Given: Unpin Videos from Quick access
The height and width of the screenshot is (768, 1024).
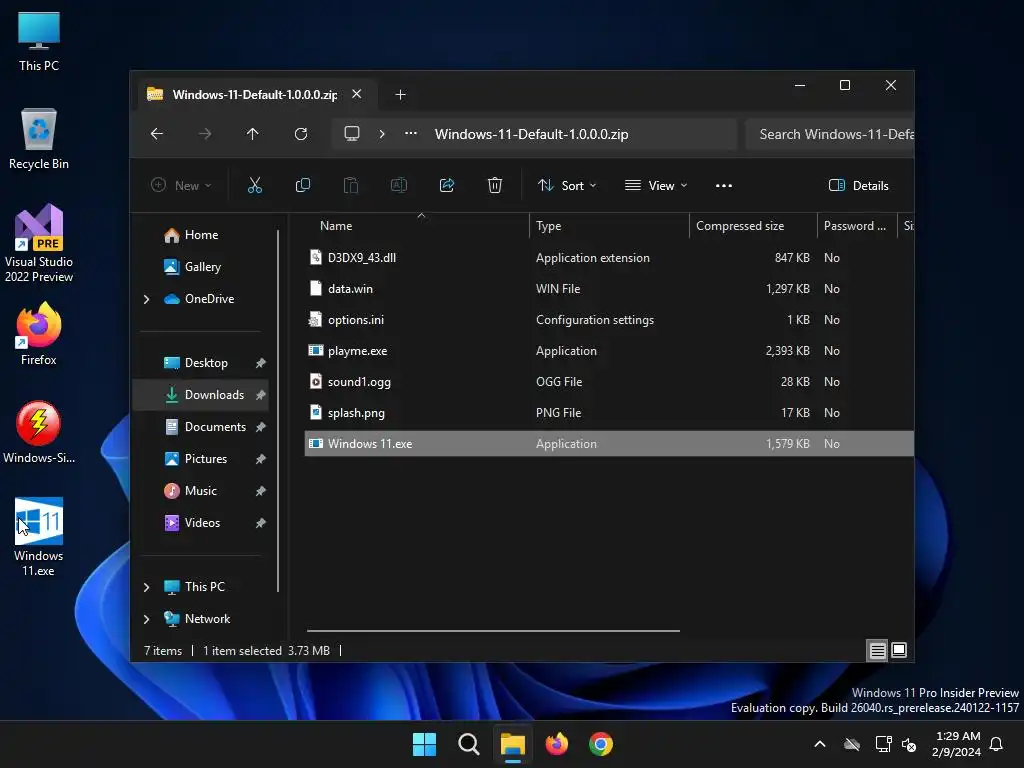Looking at the screenshot, I should (260, 523).
